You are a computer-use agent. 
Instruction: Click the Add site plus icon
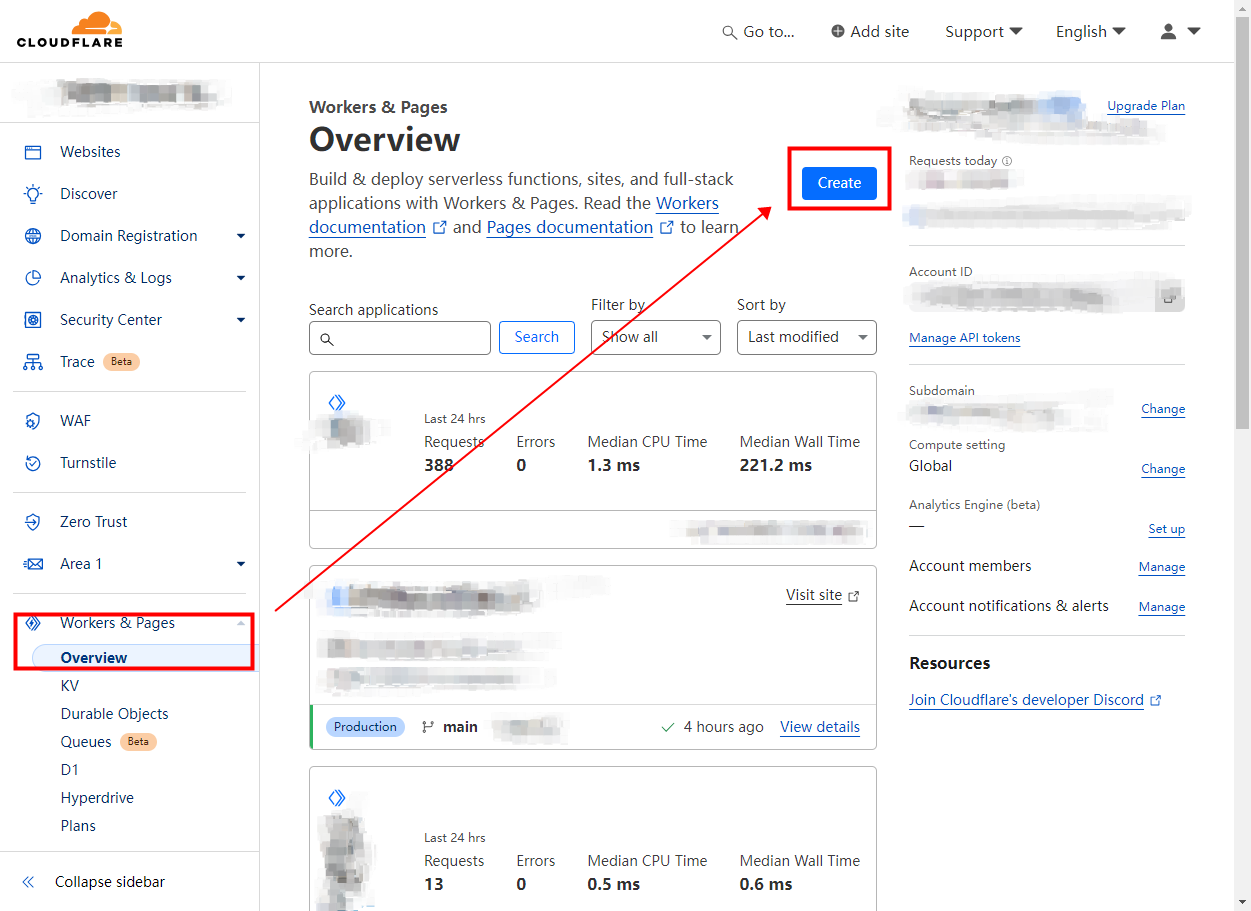pos(838,31)
